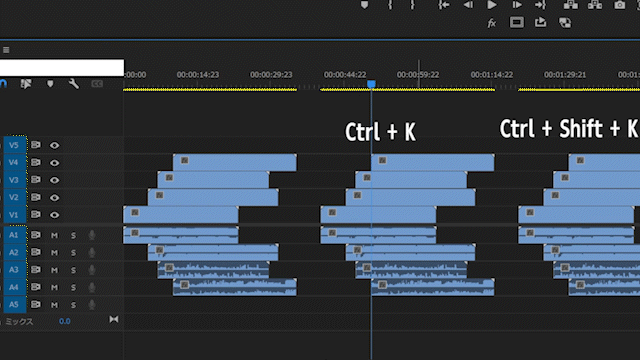Toggle sync lock on V3
The width and height of the screenshot is (640, 360).
click(36, 180)
